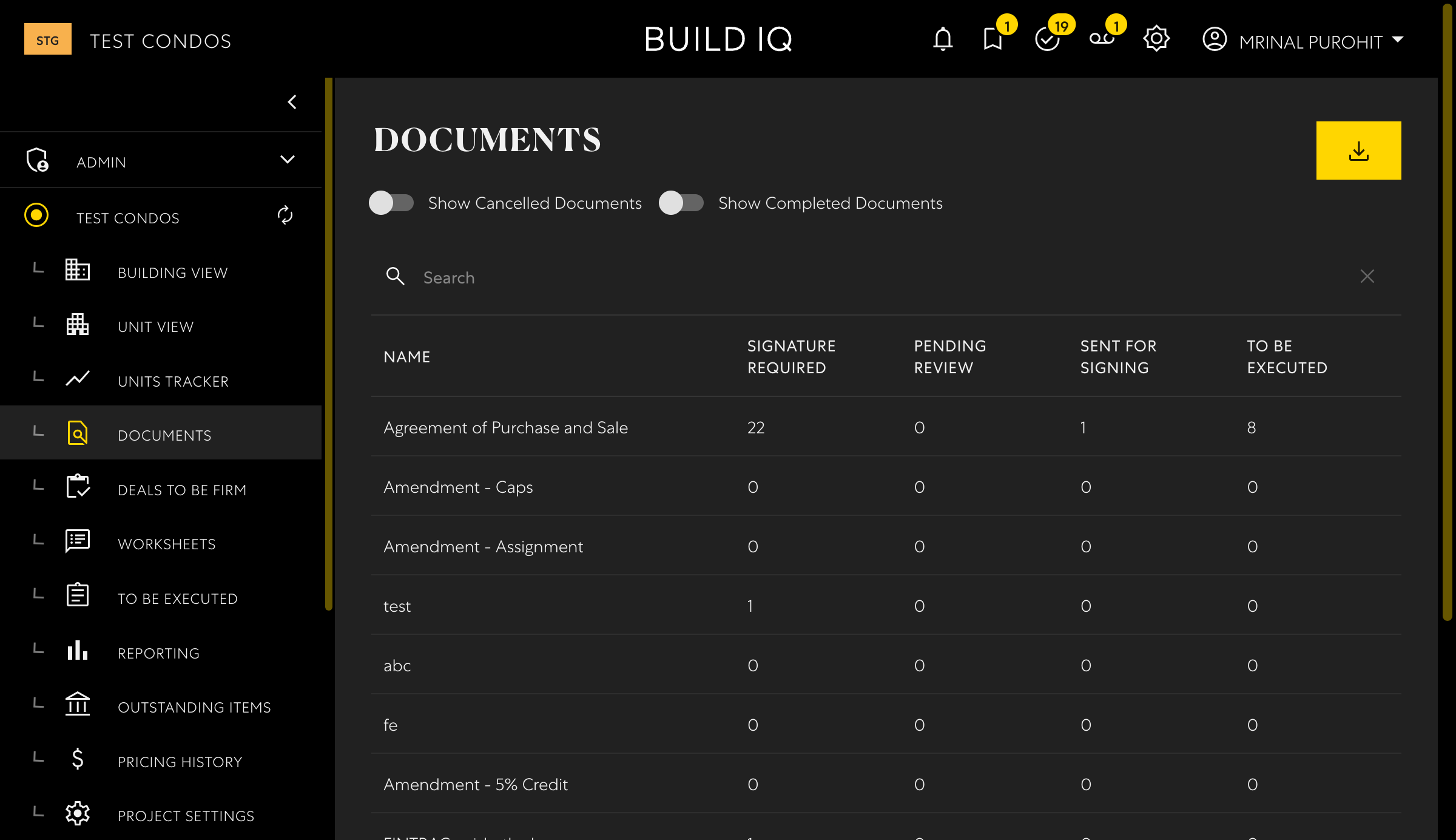This screenshot has width=1456, height=840.
Task: Click the Test Condos title in the header
Action: click(x=161, y=41)
